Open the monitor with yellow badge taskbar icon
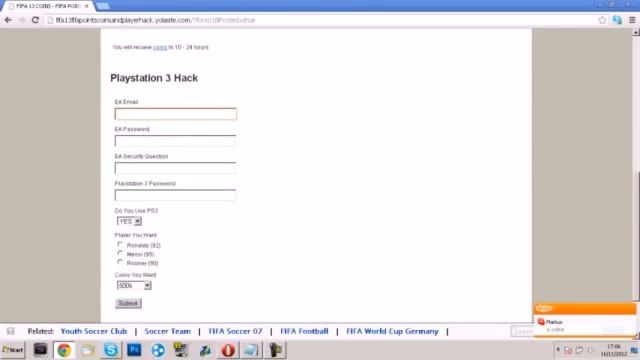The image size is (640, 360). pyautogui.click(x=181, y=350)
